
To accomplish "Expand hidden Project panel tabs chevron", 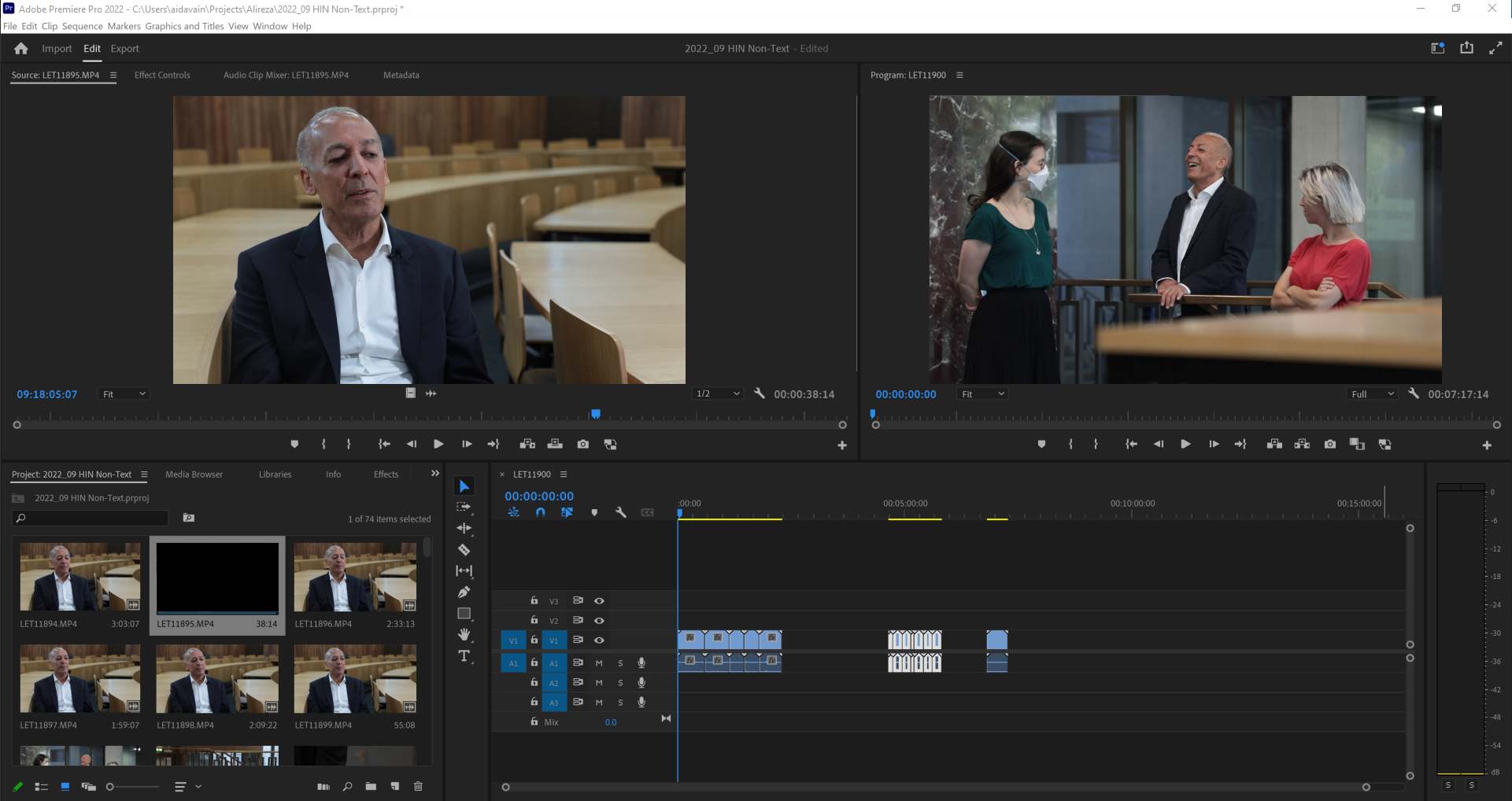I will pyautogui.click(x=434, y=474).
